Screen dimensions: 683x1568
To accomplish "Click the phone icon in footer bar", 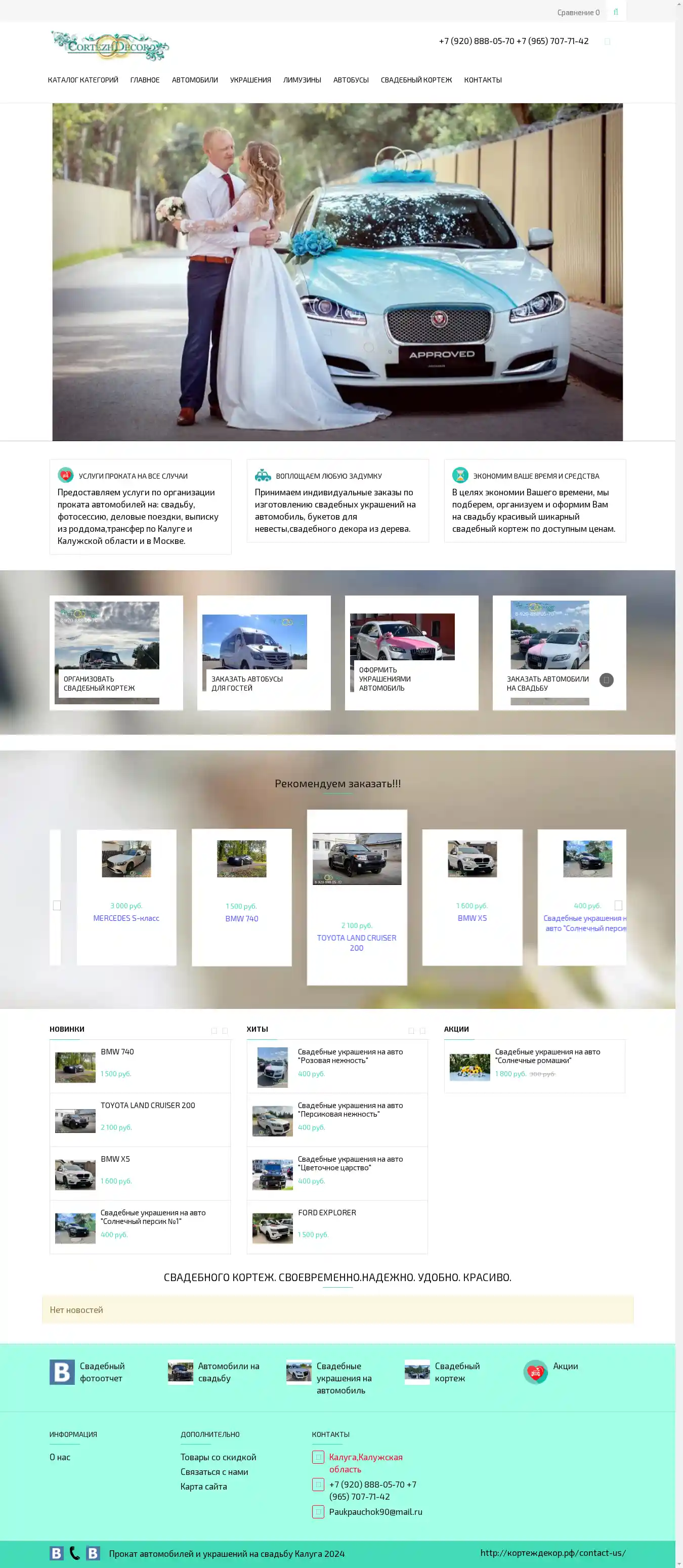I will point(74,1553).
